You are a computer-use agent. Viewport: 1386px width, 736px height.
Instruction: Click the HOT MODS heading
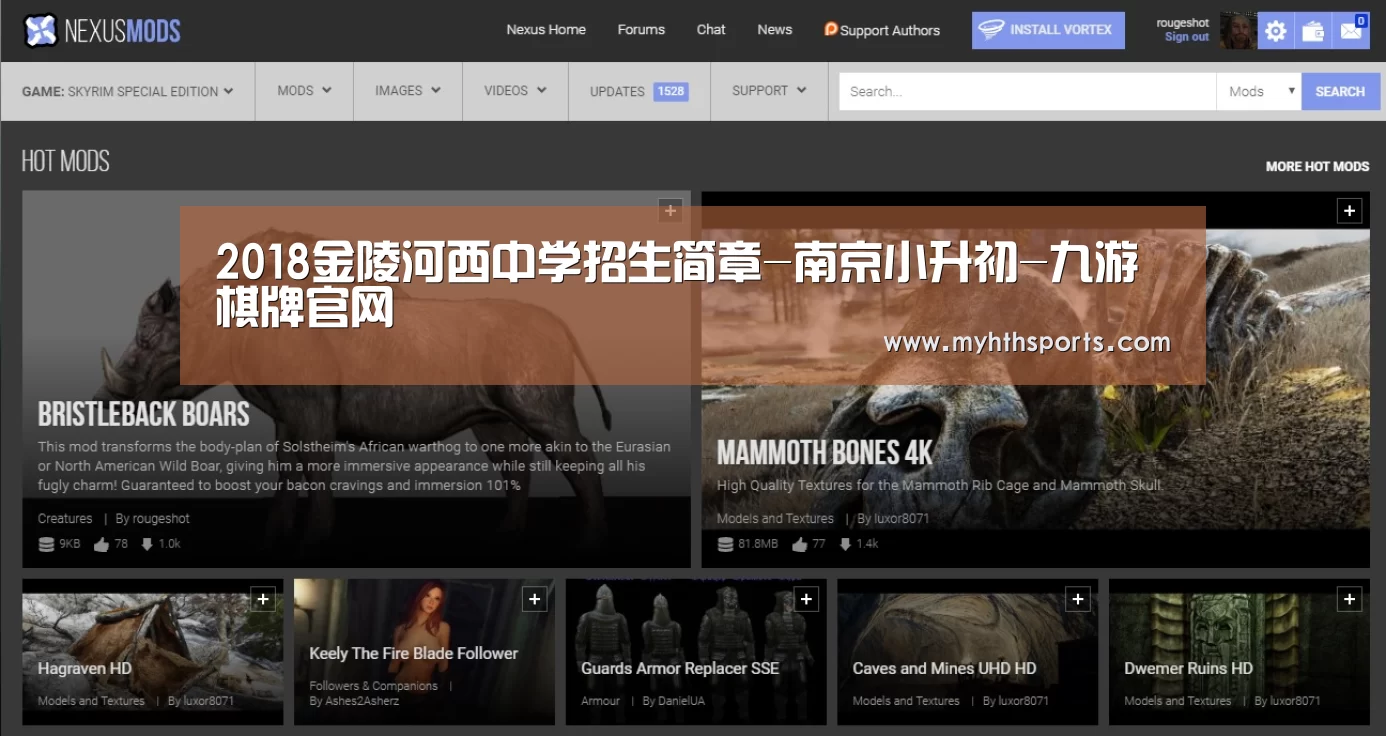(65, 161)
